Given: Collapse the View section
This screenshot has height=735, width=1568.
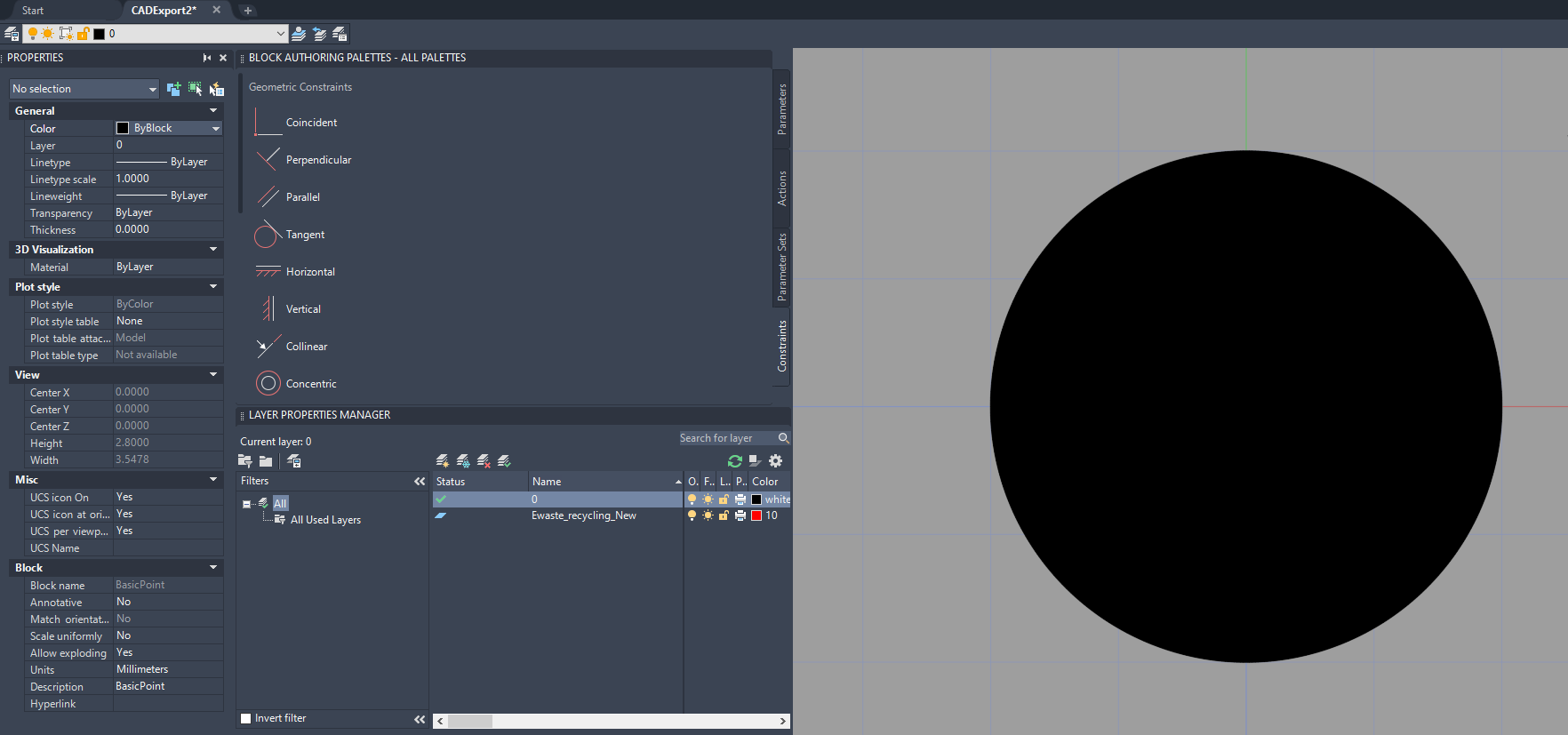Looking at the screenshot, I should [213, 375].
